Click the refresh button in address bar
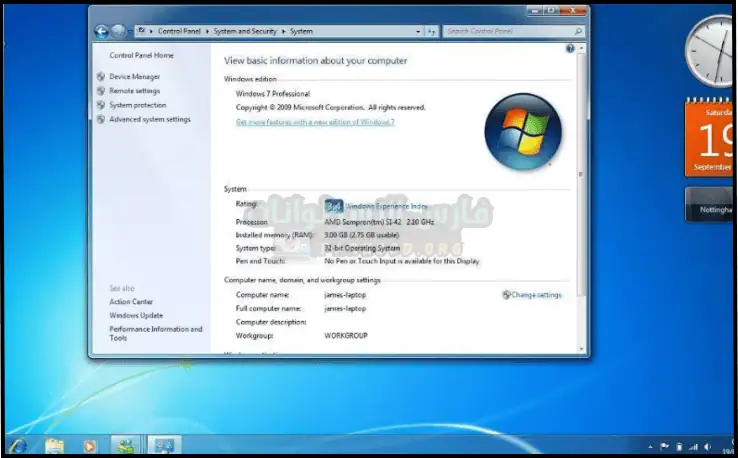The height and width of the screenshot is (458, 738). (x=429, y=31)
